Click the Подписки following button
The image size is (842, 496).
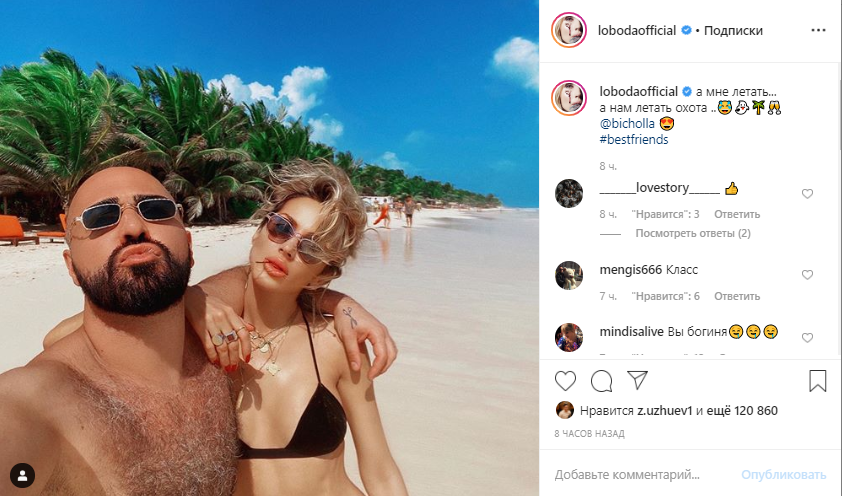pos(733,31)
